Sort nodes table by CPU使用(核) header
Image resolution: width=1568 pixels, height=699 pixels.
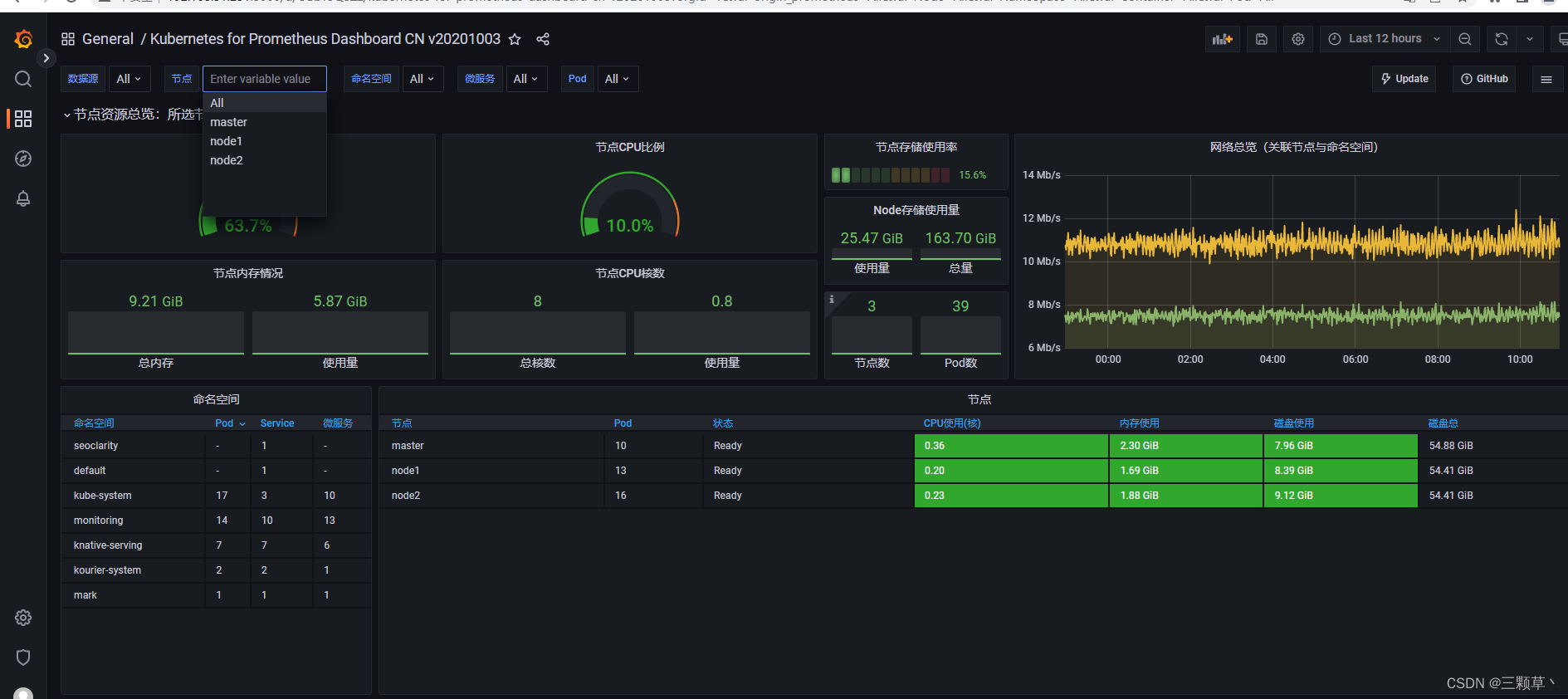[x=952, y=423]
